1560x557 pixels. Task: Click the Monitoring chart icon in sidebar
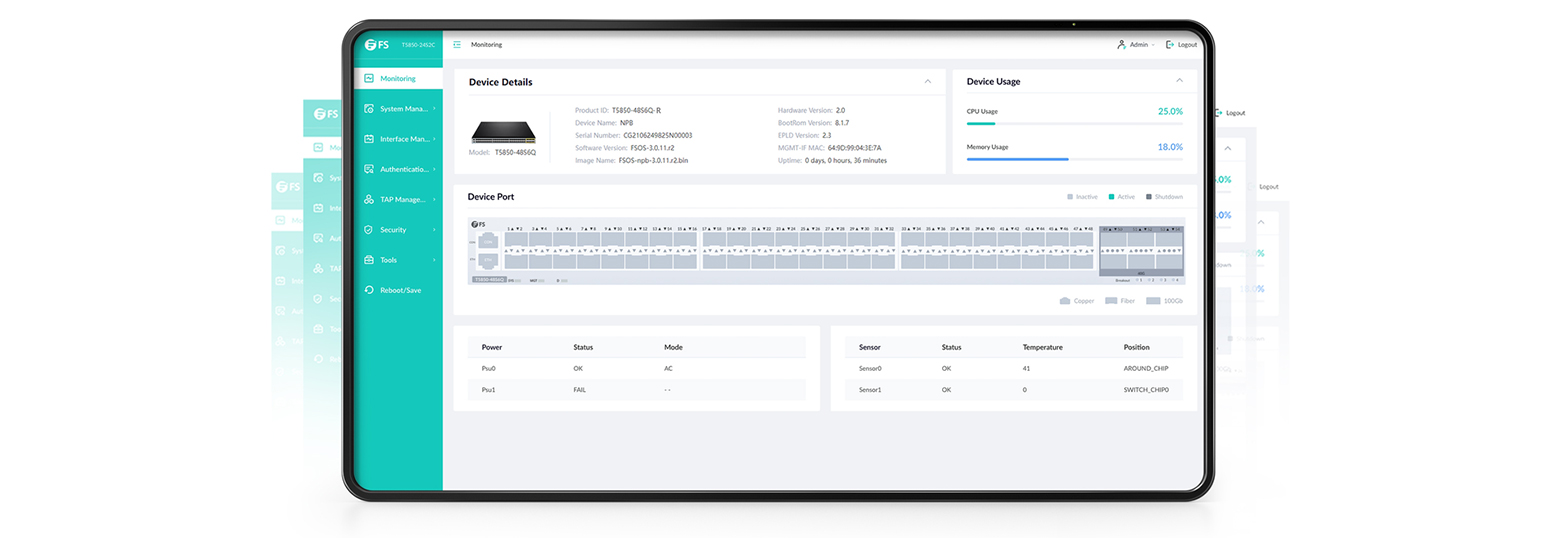tap(369, 78)
